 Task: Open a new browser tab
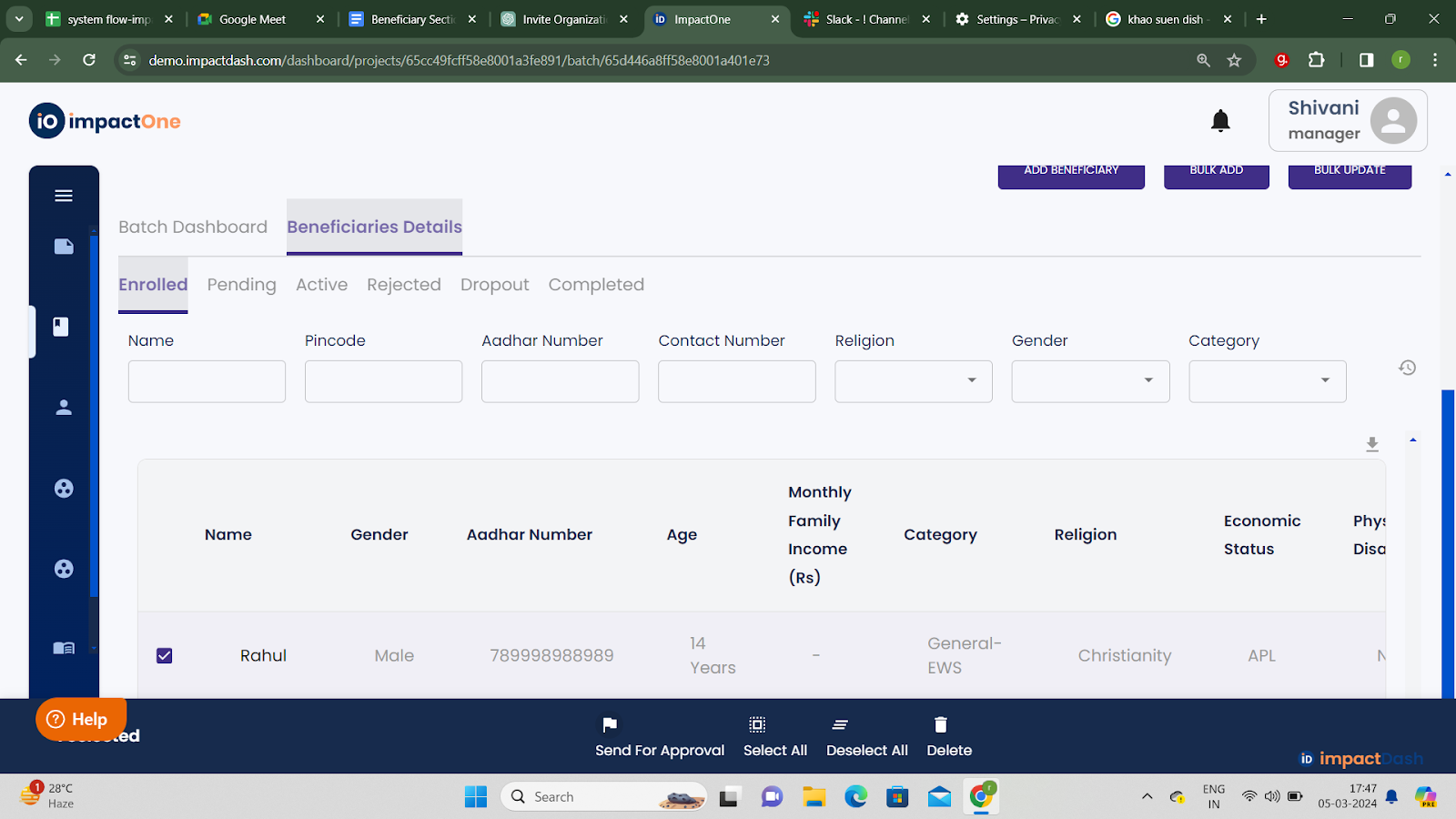pyautogui.click(x=1261, y=19)
